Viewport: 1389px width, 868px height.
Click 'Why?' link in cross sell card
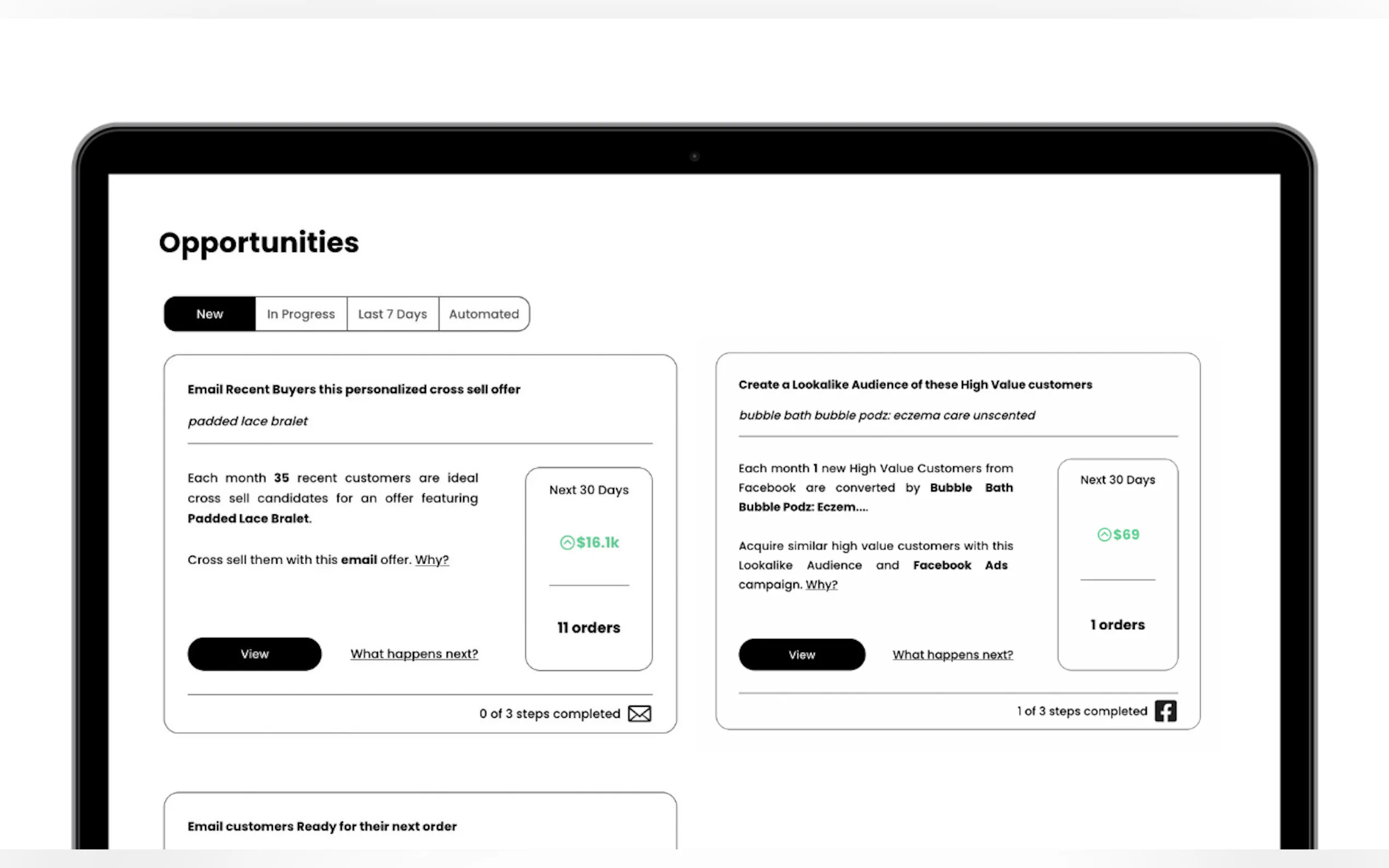point(432,560)
